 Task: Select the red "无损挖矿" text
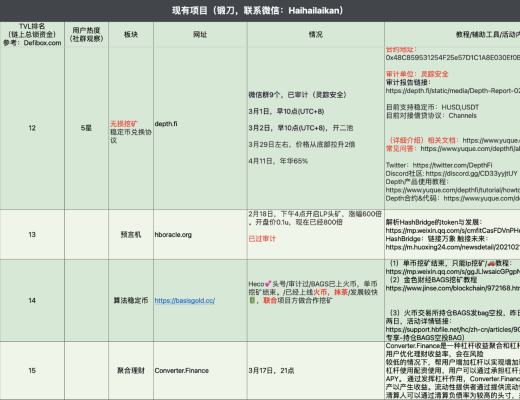tap(124, 124)
